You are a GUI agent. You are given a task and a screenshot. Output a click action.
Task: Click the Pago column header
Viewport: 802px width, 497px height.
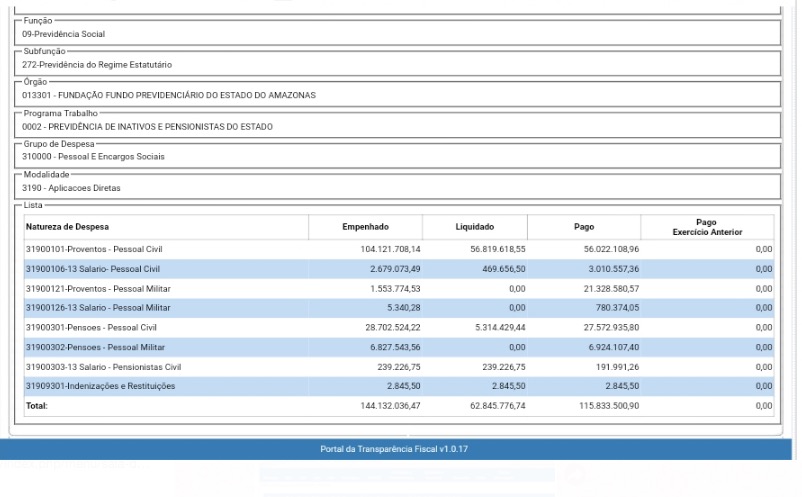tap(583, 227)
